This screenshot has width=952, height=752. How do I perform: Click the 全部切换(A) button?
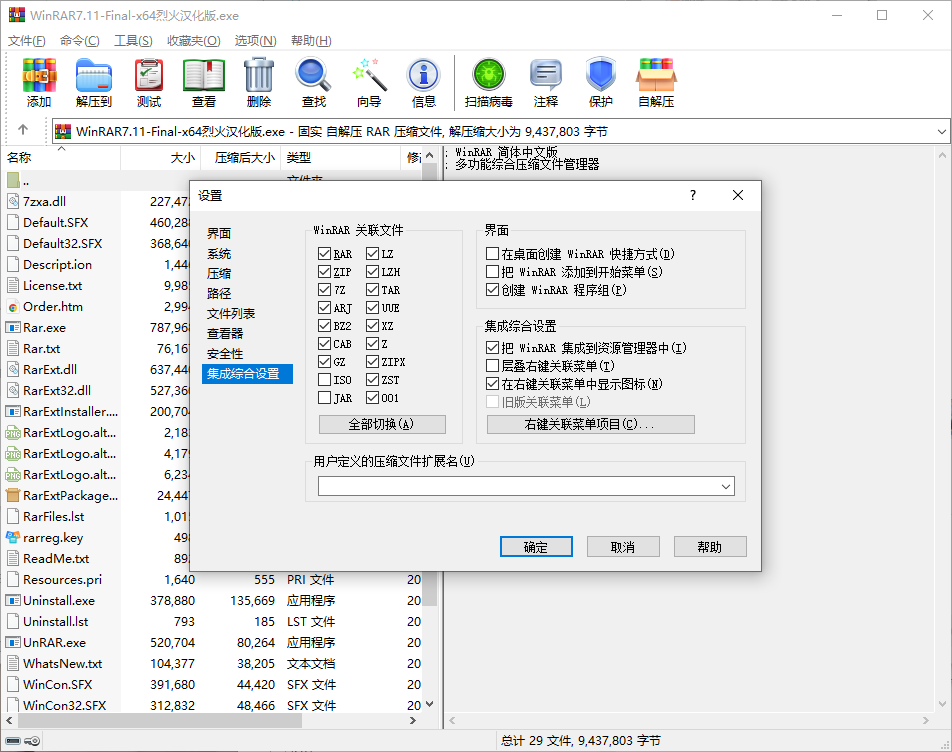[382, 424]
